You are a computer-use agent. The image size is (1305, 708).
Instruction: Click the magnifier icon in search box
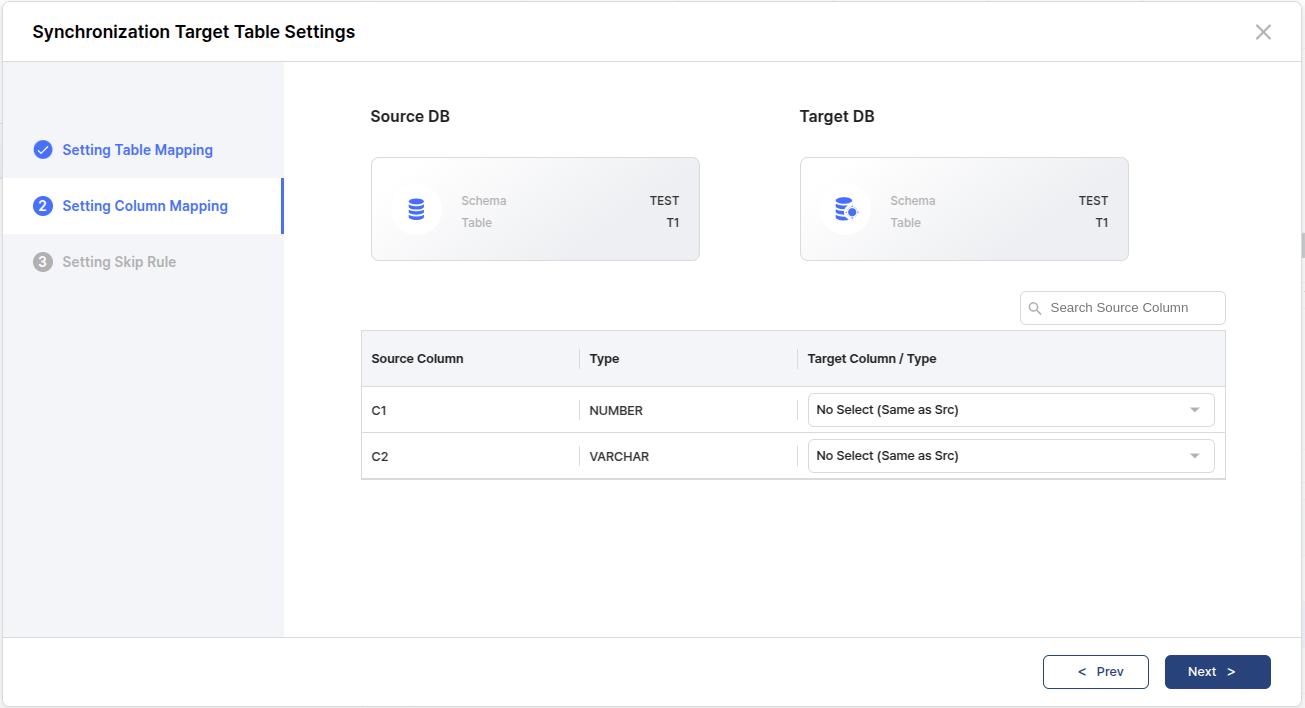pyautogui.click(x=1035, y=308)
